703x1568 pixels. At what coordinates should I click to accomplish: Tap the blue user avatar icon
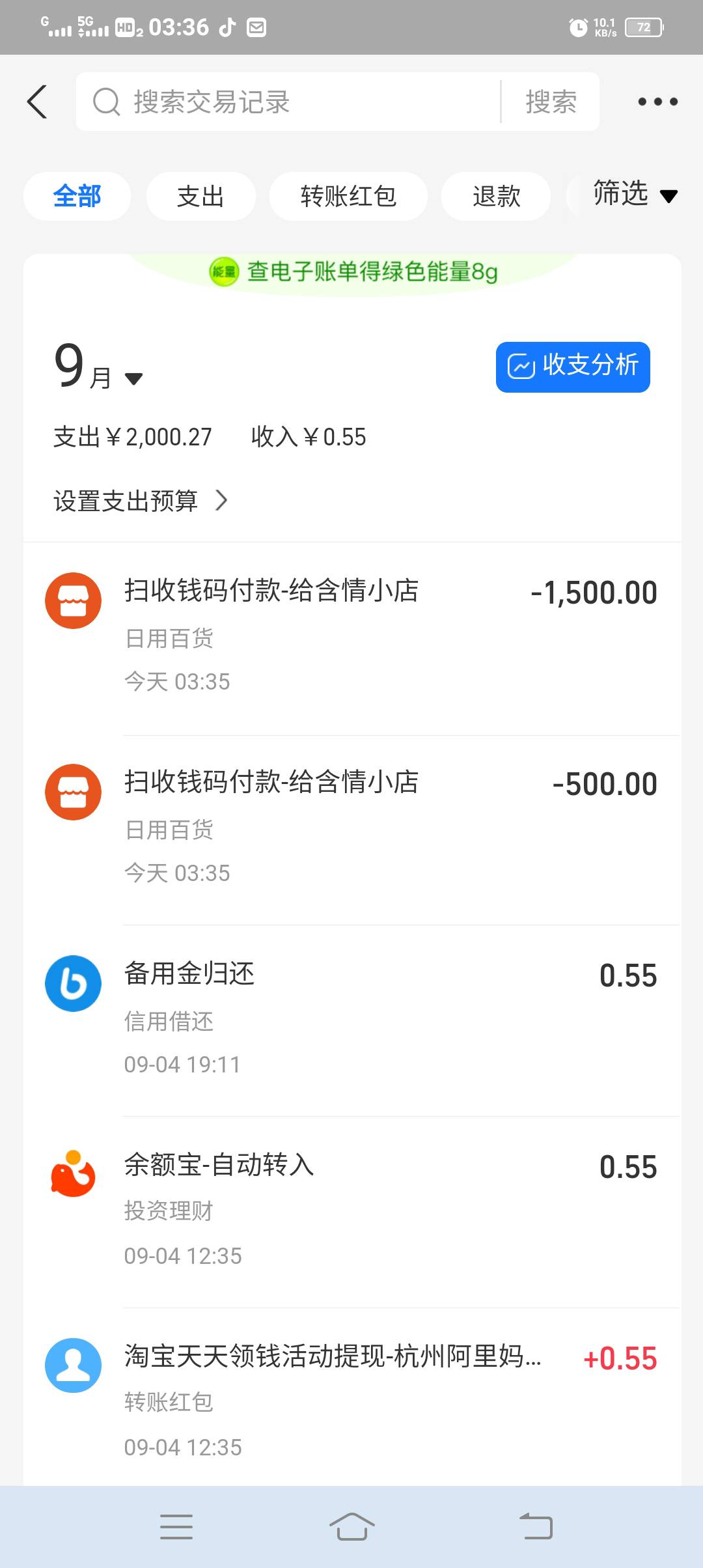coord(73,1365)
